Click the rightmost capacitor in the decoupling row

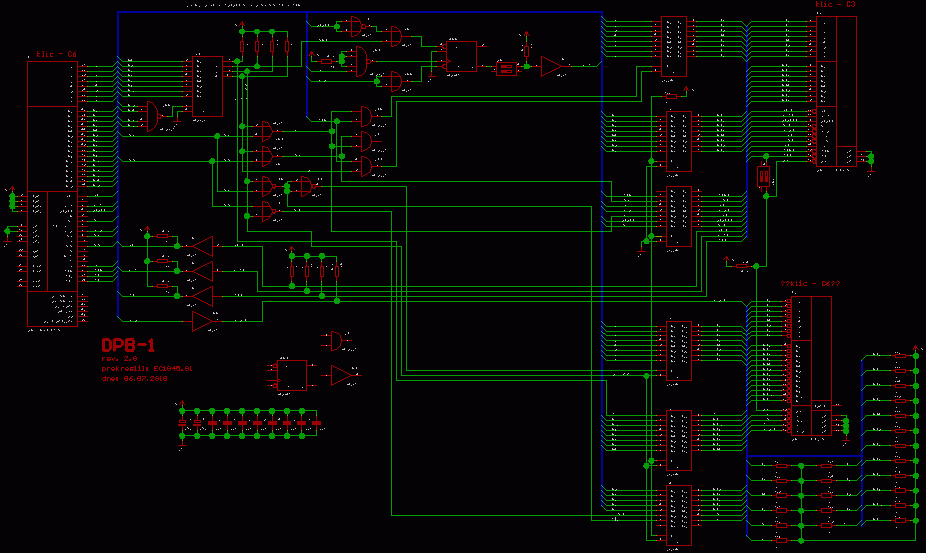pos(317,423)
